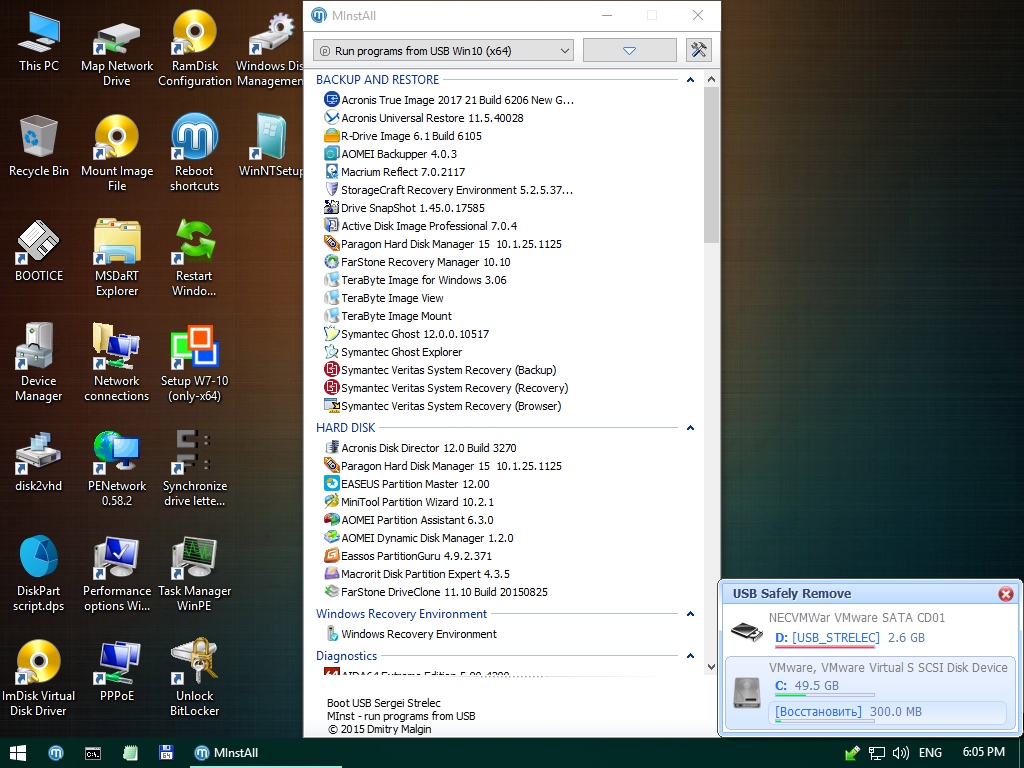The image size is (1024, 768).
Task: Open MInstAll settings tools button
Action: [x=699, y=50]
